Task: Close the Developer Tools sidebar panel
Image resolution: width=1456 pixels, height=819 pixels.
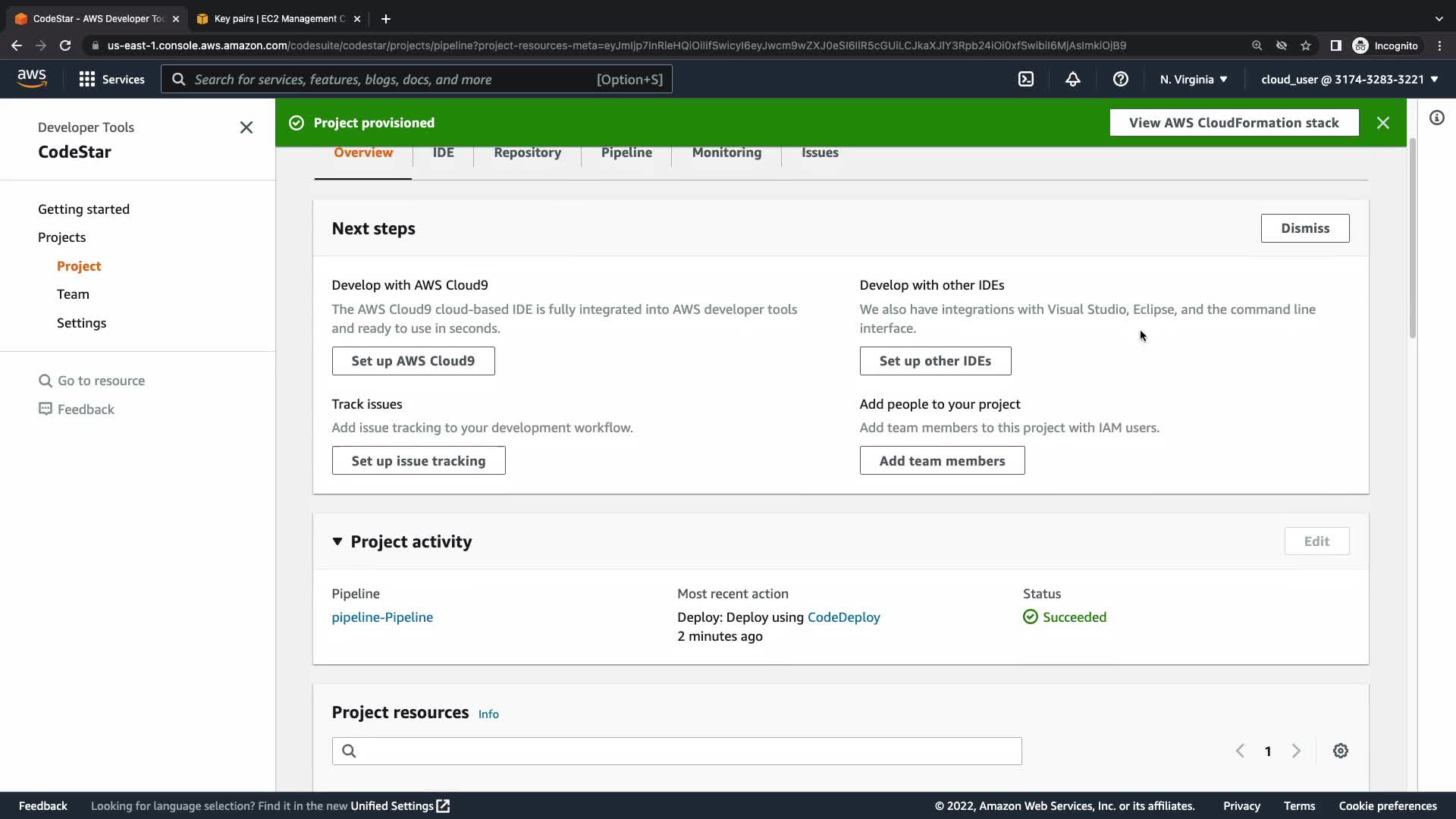Action: point(246,127)
